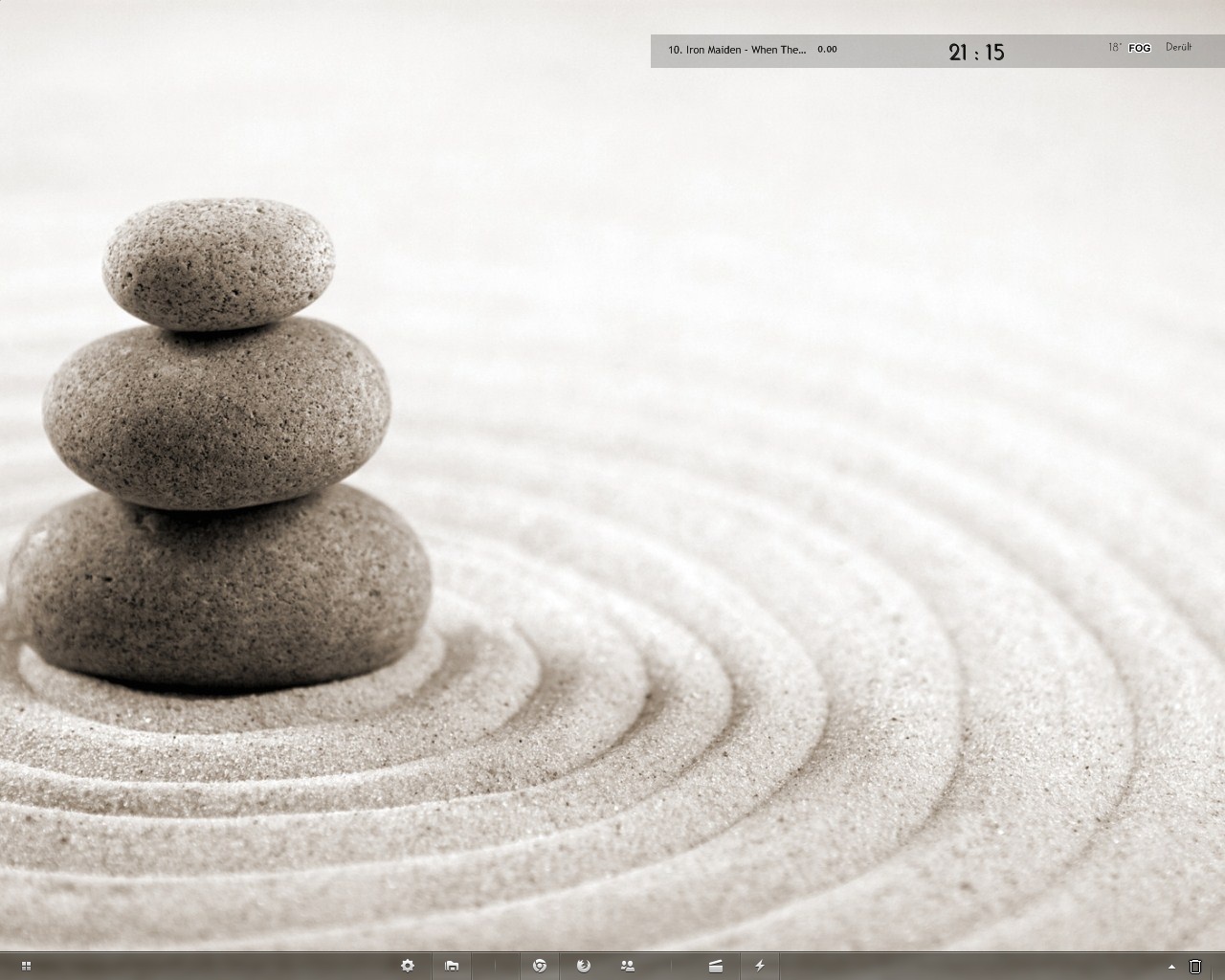Open the start menu grid icon
Screen dimensions: 1225x980
(26, 967)
